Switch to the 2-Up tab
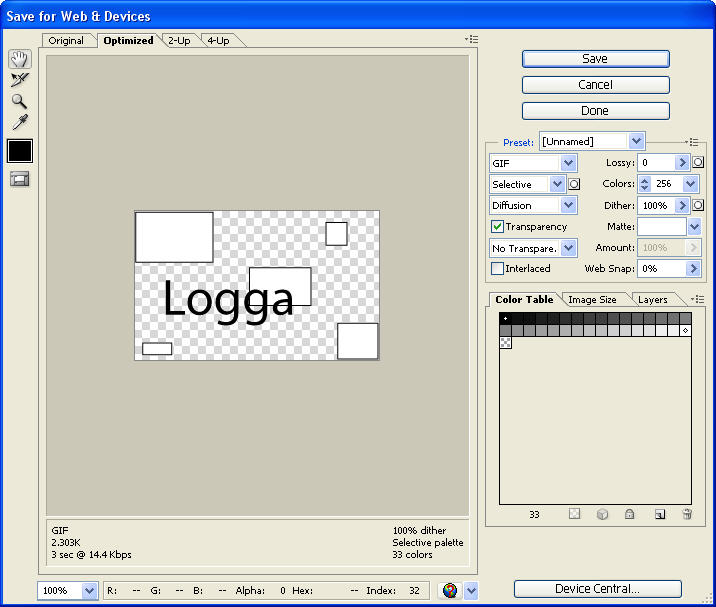 point(179,41)
